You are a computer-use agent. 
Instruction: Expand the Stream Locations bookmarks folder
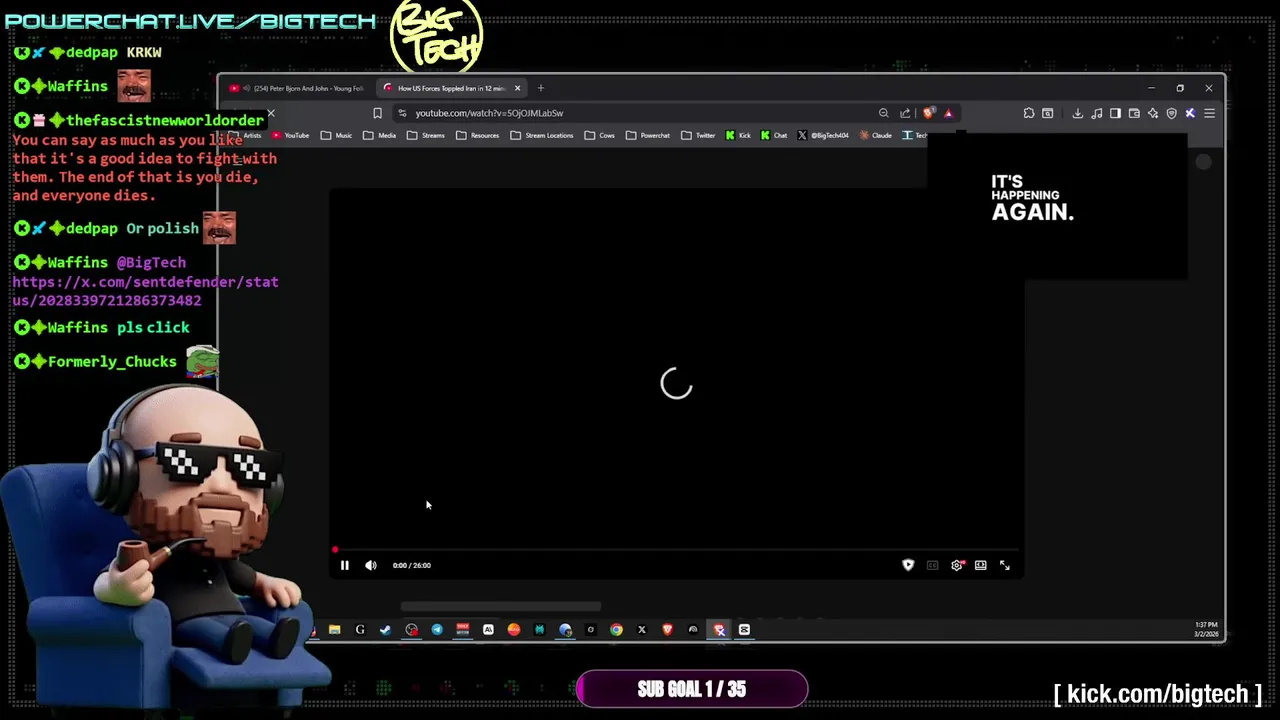[x=542, y=135]
